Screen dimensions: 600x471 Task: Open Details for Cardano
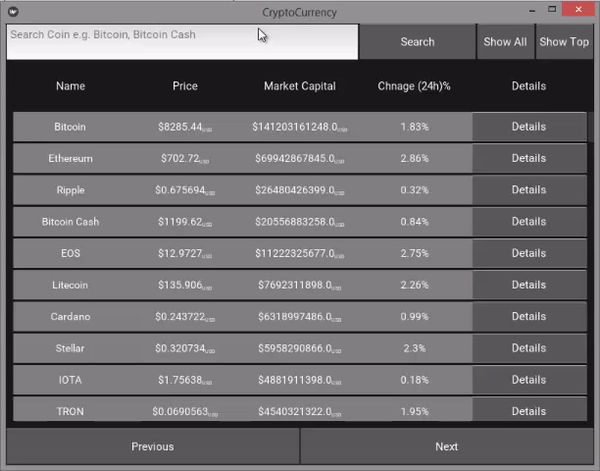(x=529, y=316)
